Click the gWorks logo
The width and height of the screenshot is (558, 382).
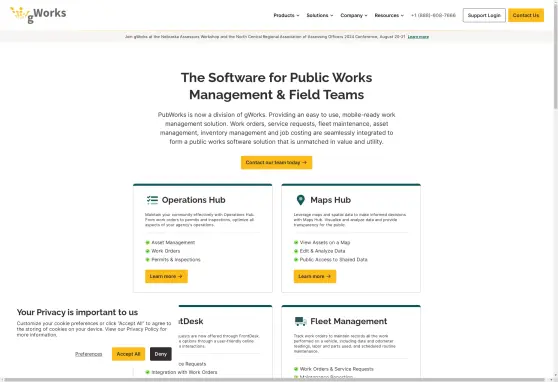click(38, 15)
